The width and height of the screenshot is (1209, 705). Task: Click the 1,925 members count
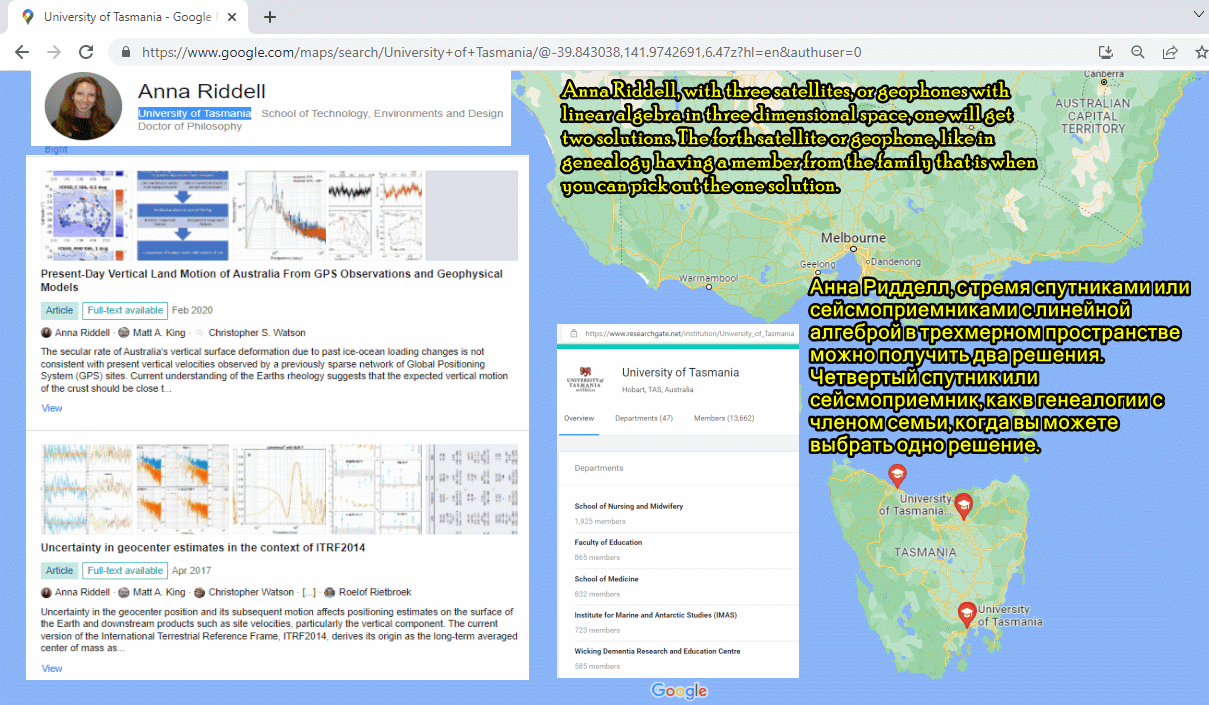tap(600, 521)
